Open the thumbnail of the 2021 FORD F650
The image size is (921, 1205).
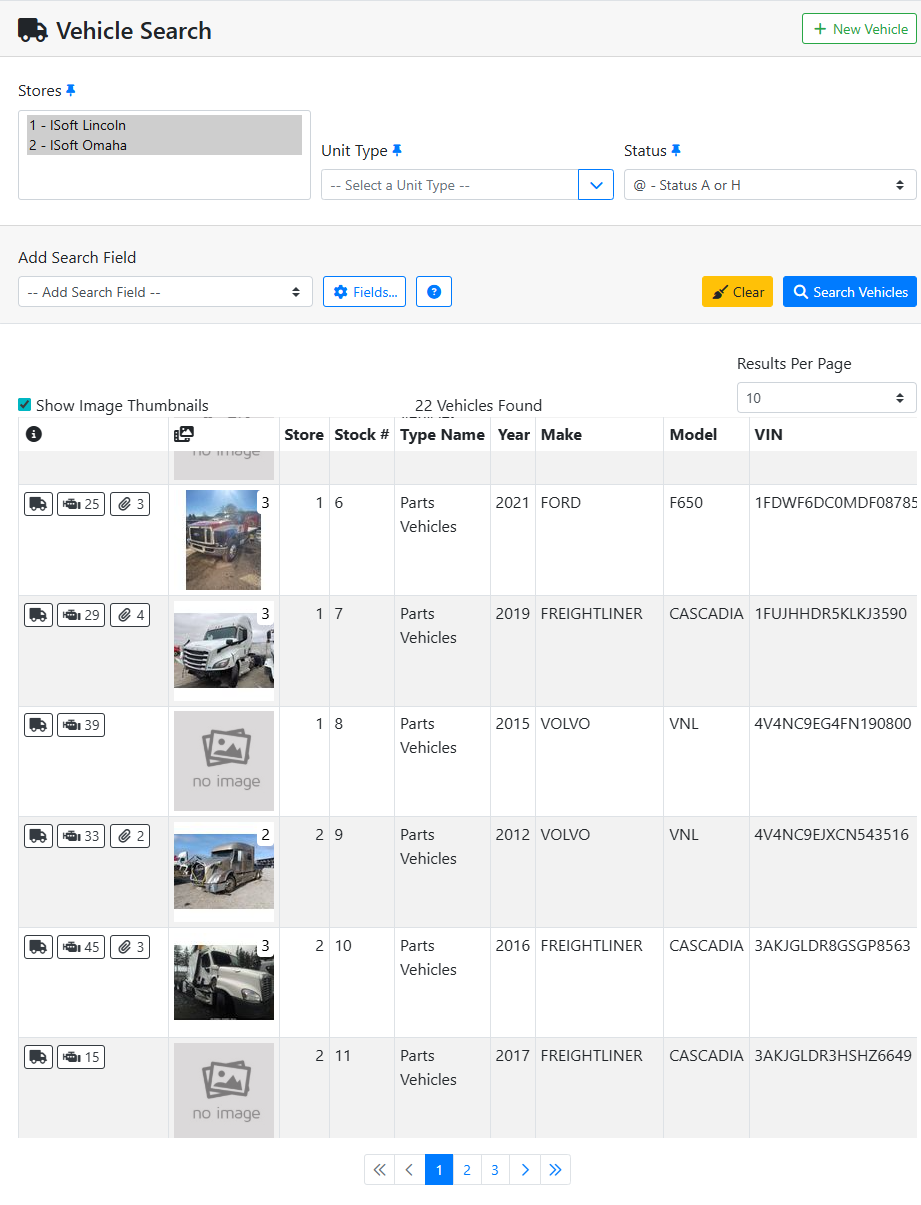tap(223, 540)
